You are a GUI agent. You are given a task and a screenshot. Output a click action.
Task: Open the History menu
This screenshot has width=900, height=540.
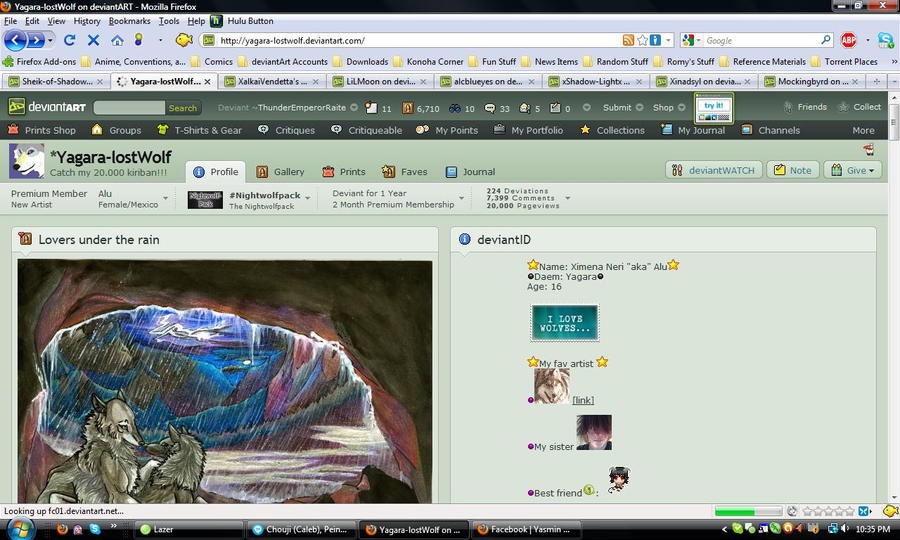87,21
